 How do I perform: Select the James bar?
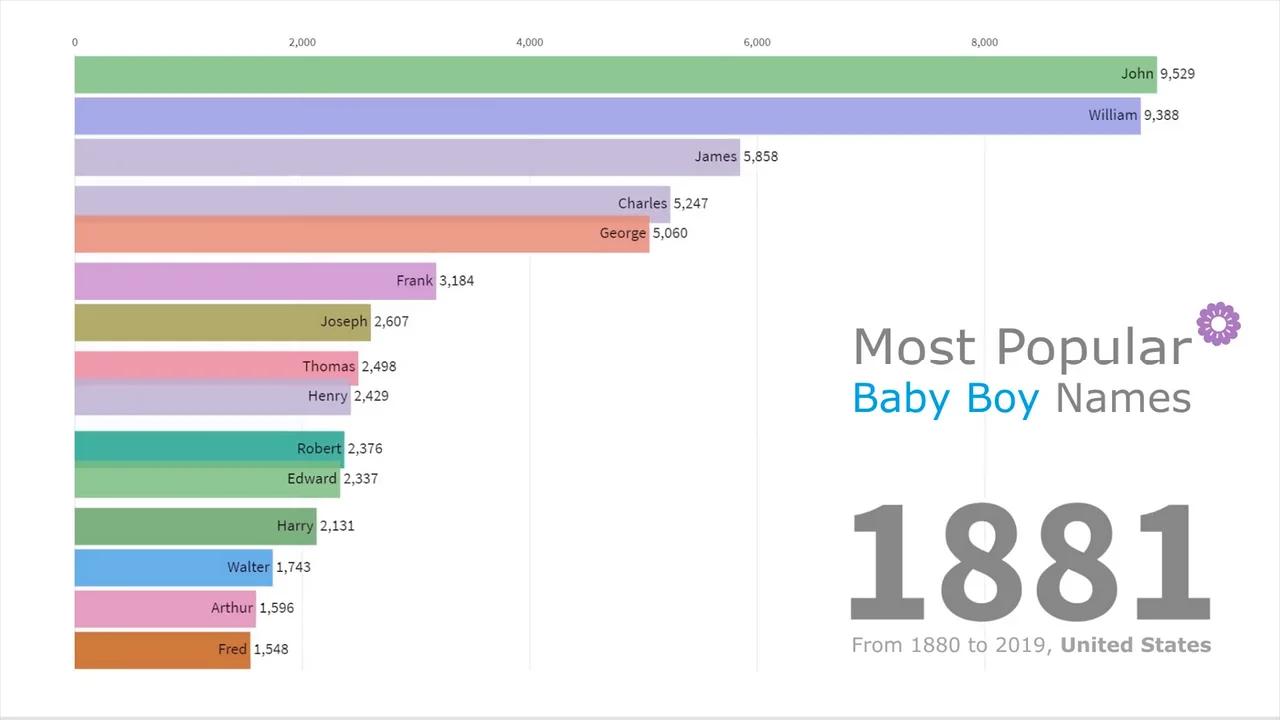400,156
